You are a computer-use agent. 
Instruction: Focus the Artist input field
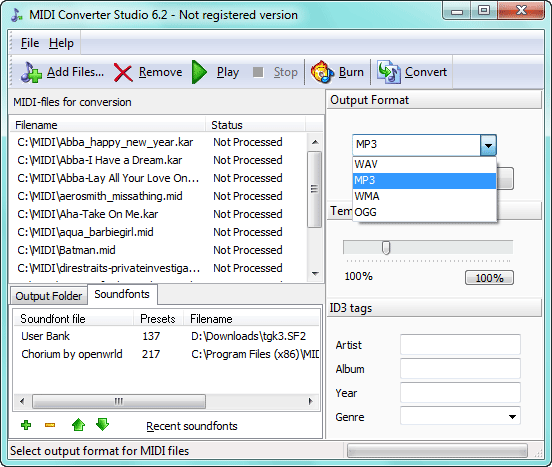(460, 345)
